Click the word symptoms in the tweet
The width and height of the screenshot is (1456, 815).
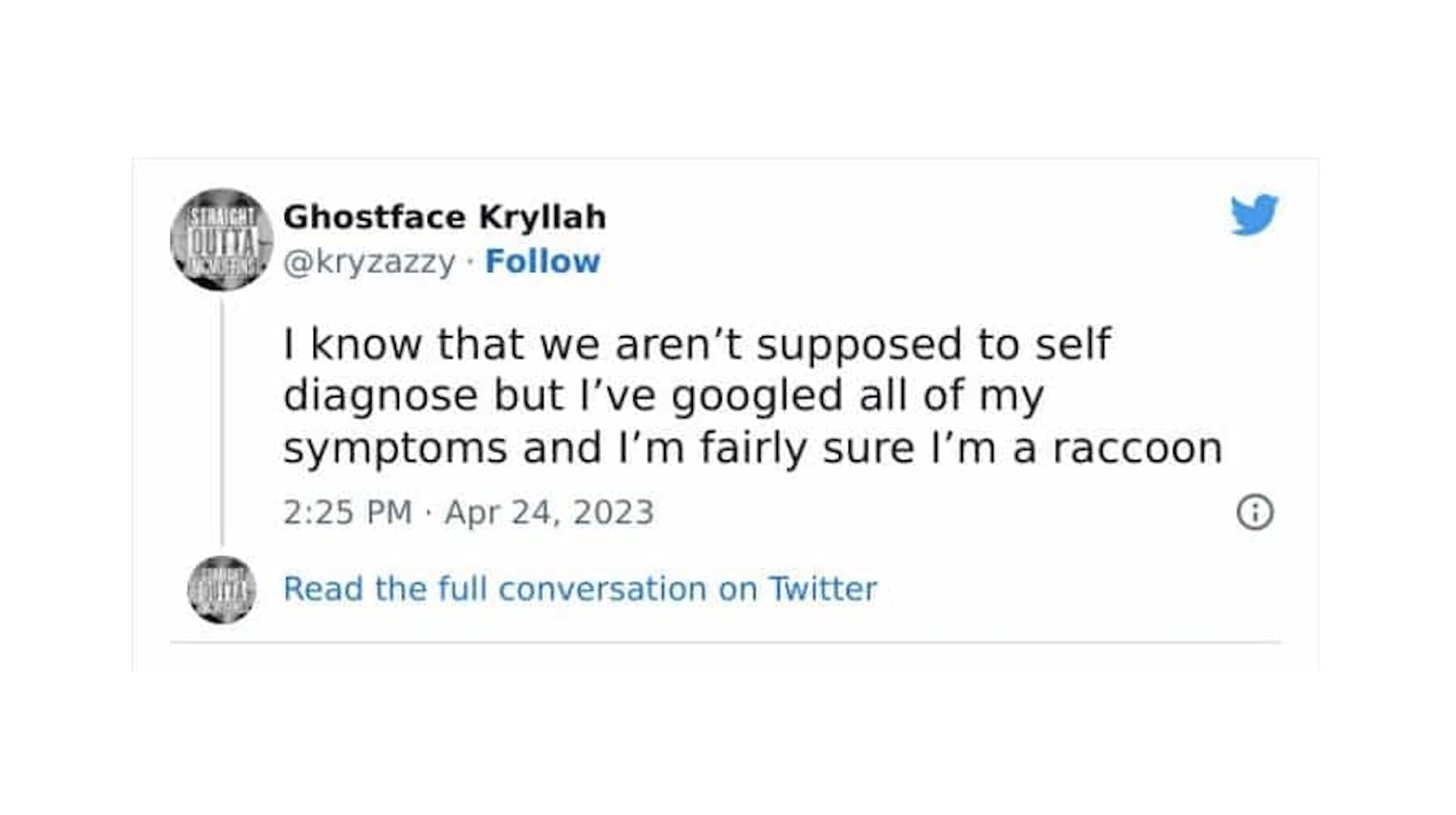395,448
